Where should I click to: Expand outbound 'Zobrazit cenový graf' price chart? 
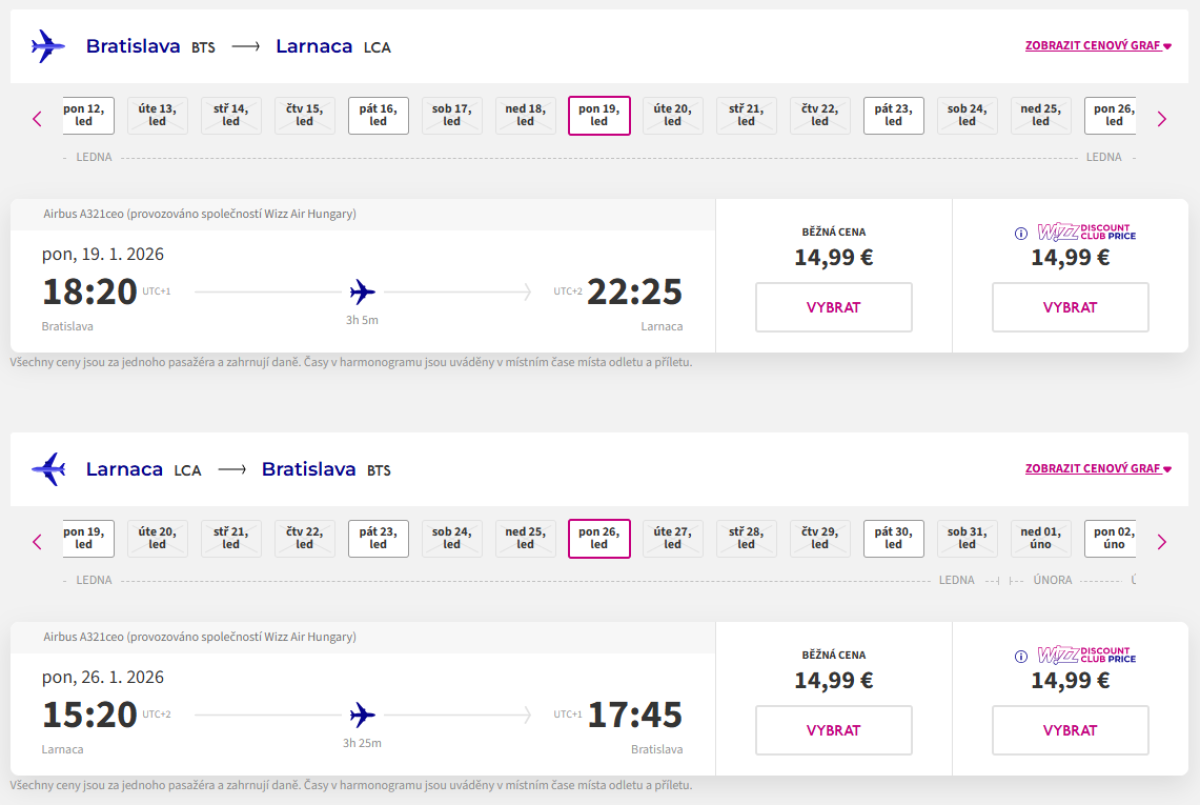pyautogui.click(x=1097, y=46)
